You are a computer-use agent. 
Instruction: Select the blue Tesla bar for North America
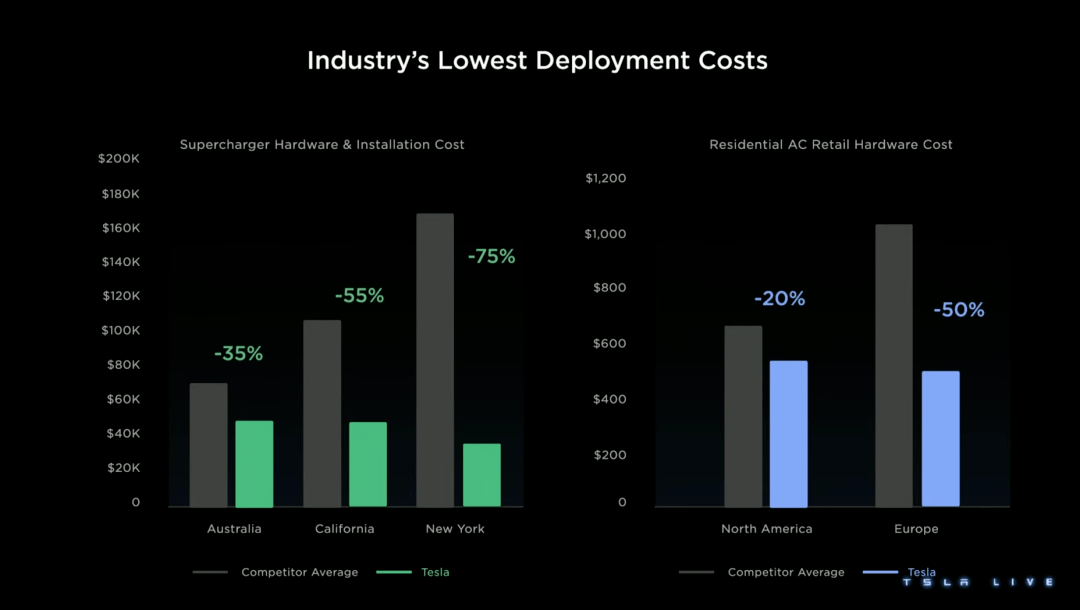pyautogui.click(x=789, y=434)
